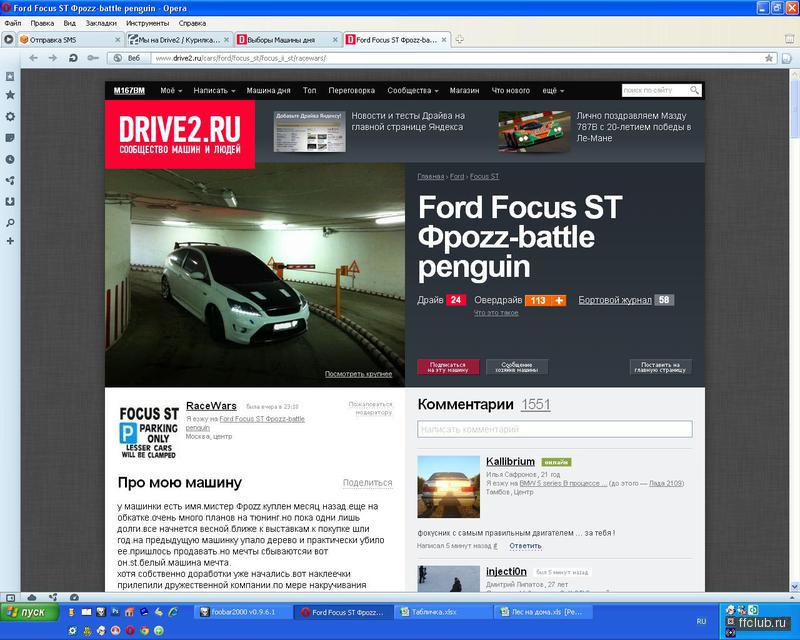Click the Сообщение хозяину машины button
Screen dimensions: 800x640
[x=517, y=367]
